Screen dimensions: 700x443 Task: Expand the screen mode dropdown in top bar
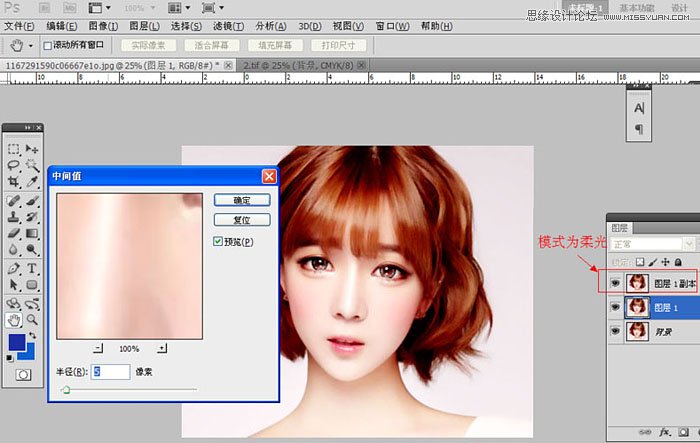coord(212,7)
